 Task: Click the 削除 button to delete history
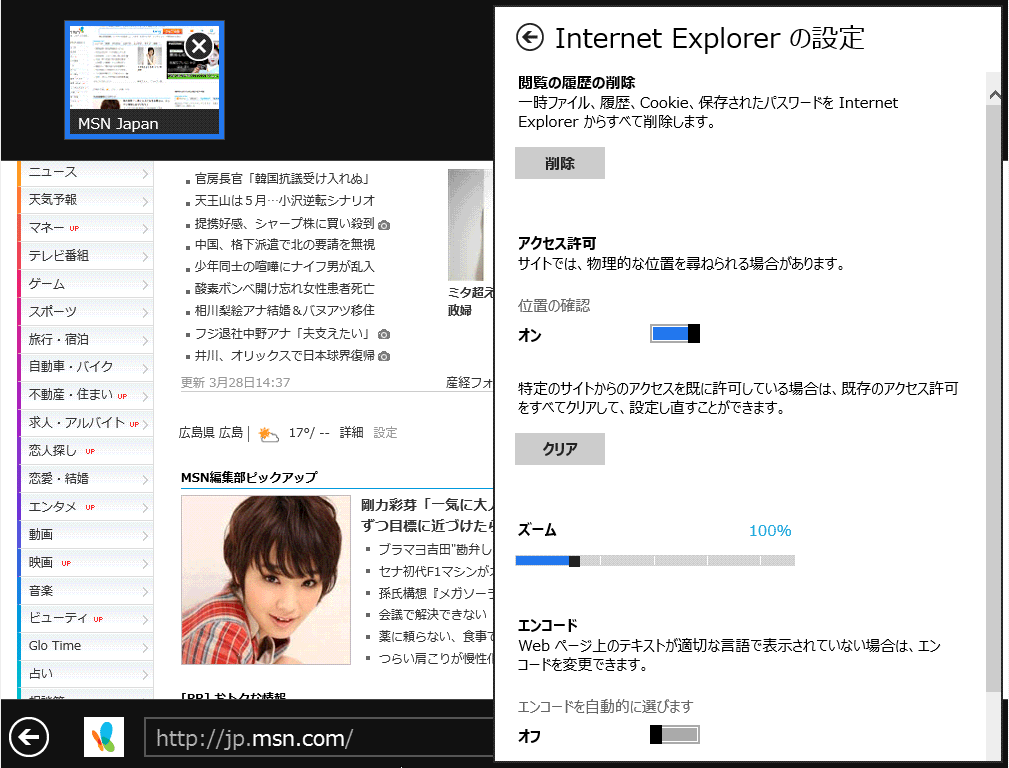560,163
